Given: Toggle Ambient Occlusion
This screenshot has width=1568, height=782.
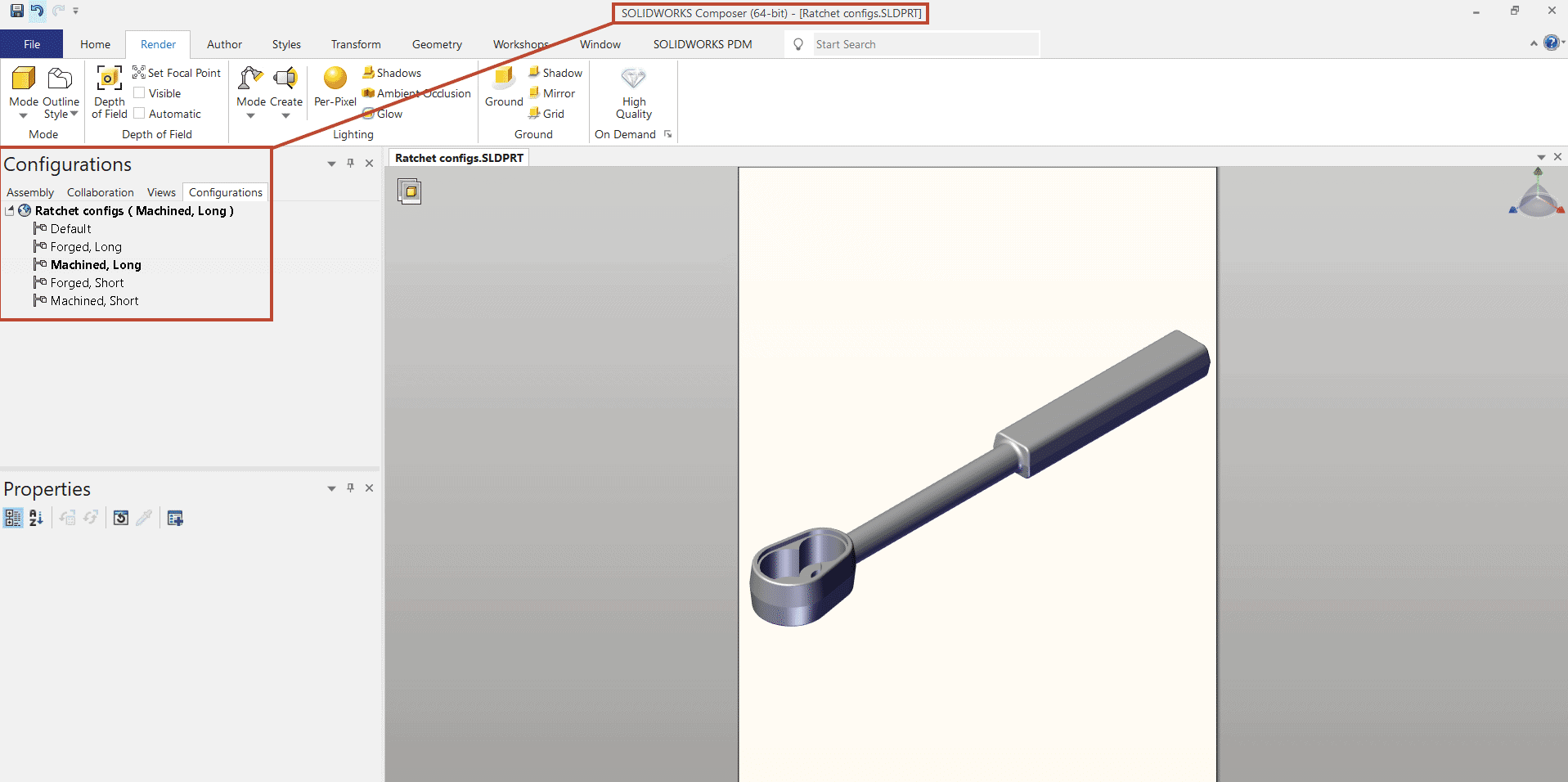Looking at the screenshot, I should [x=416, y=93].
